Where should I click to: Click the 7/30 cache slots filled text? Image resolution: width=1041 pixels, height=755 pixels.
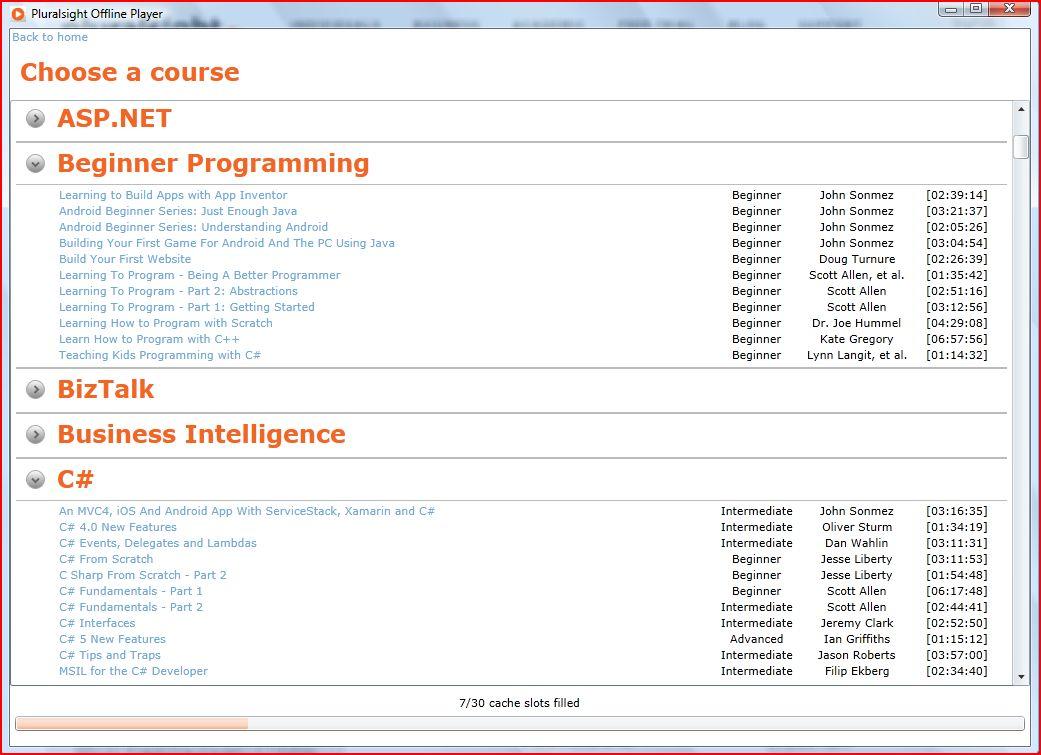(x=519, y=703)
